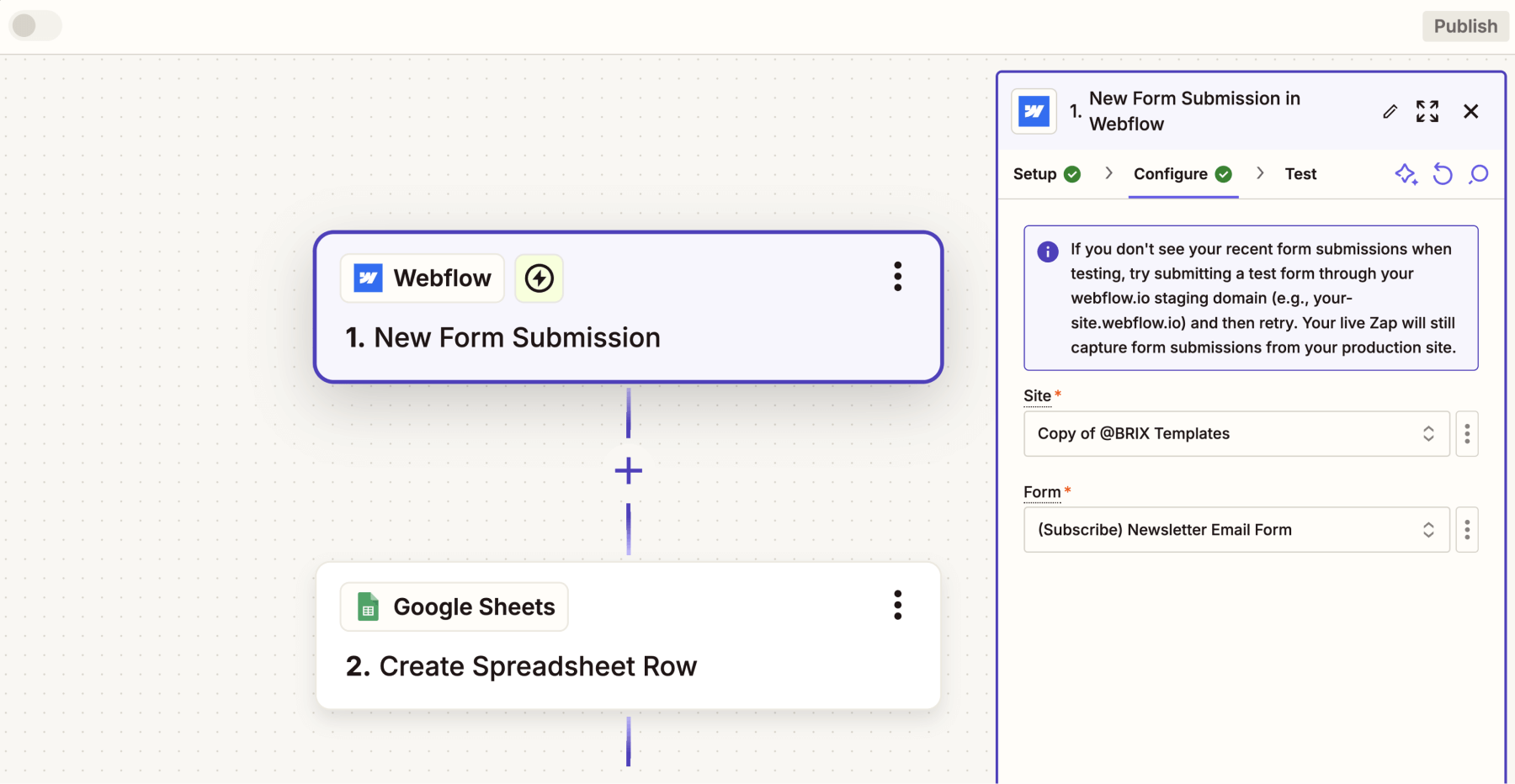Click the Webflow logo in the panel header
This screenshot has height=784, width=1515.
(1034, 111)
